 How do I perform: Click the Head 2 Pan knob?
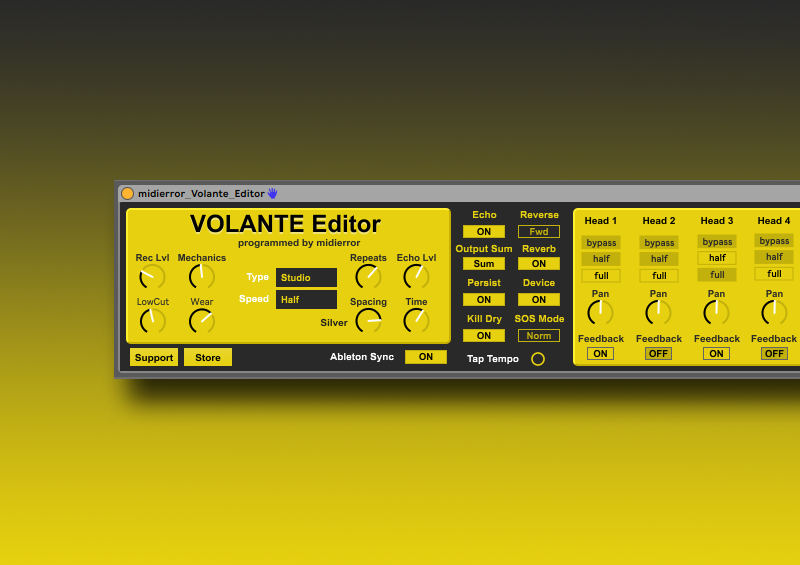(x=658, y=313)
